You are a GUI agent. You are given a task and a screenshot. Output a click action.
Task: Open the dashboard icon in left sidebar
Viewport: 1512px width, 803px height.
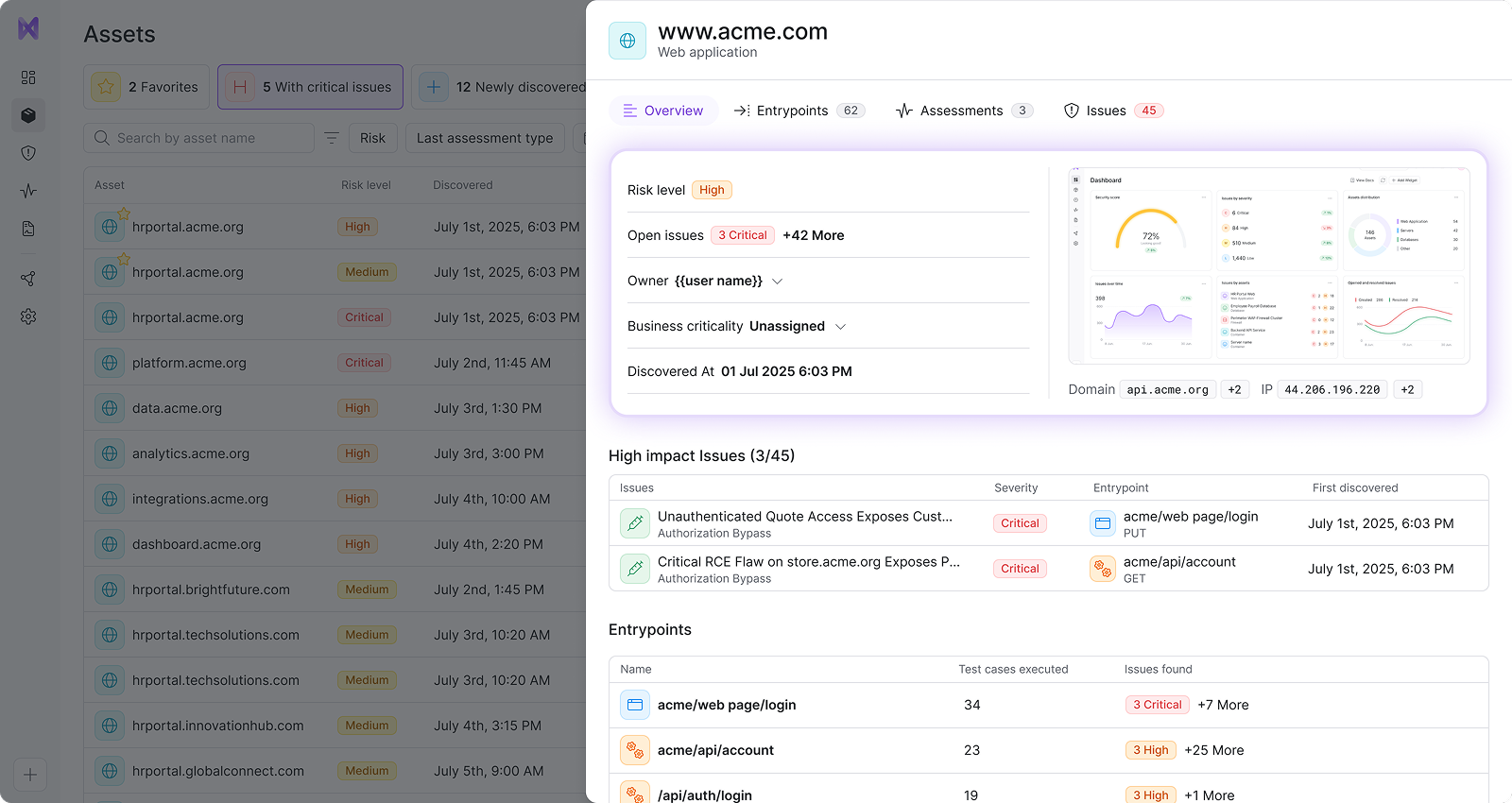point(28,77)
